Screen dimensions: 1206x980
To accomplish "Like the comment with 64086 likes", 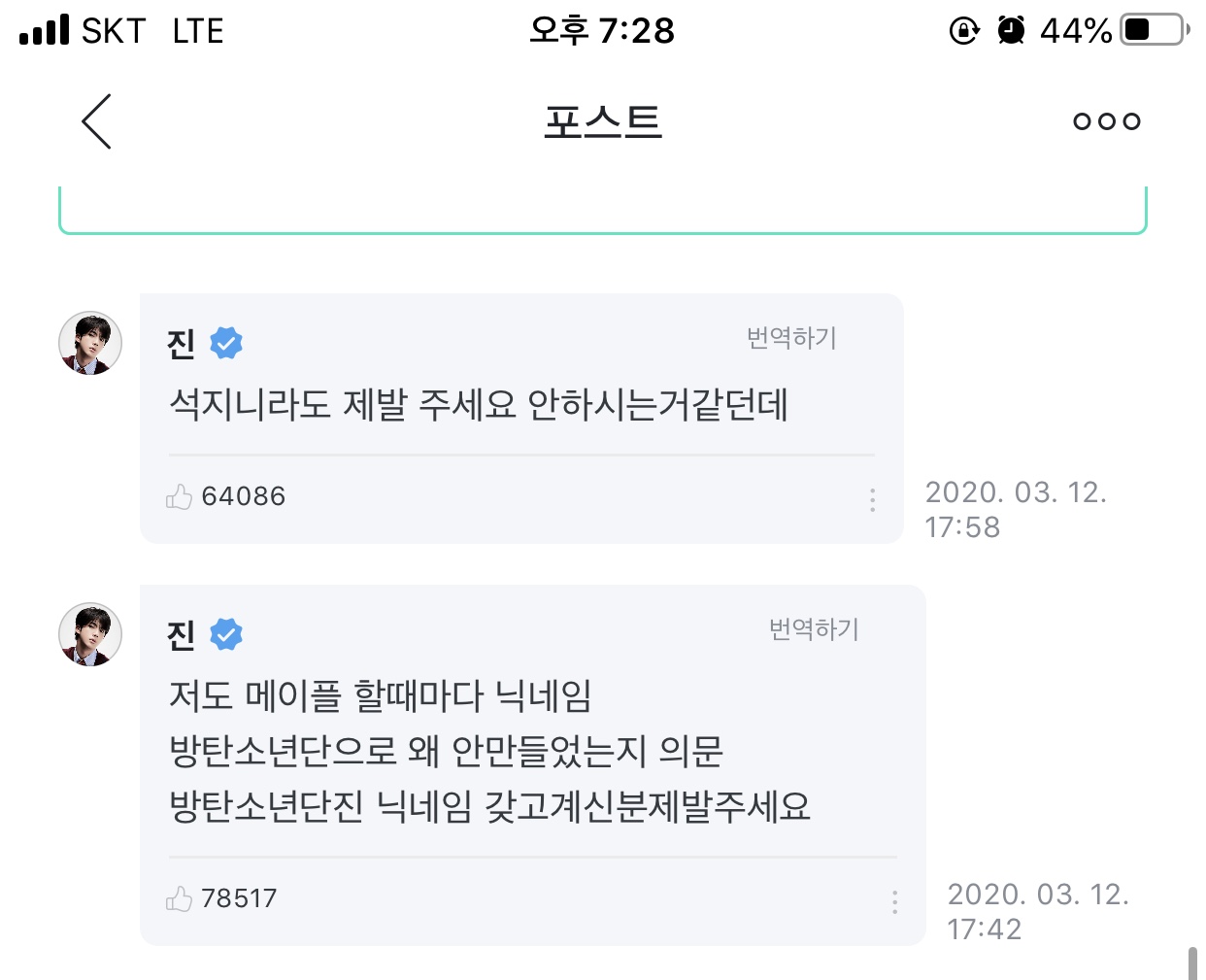I will [180, 497].
